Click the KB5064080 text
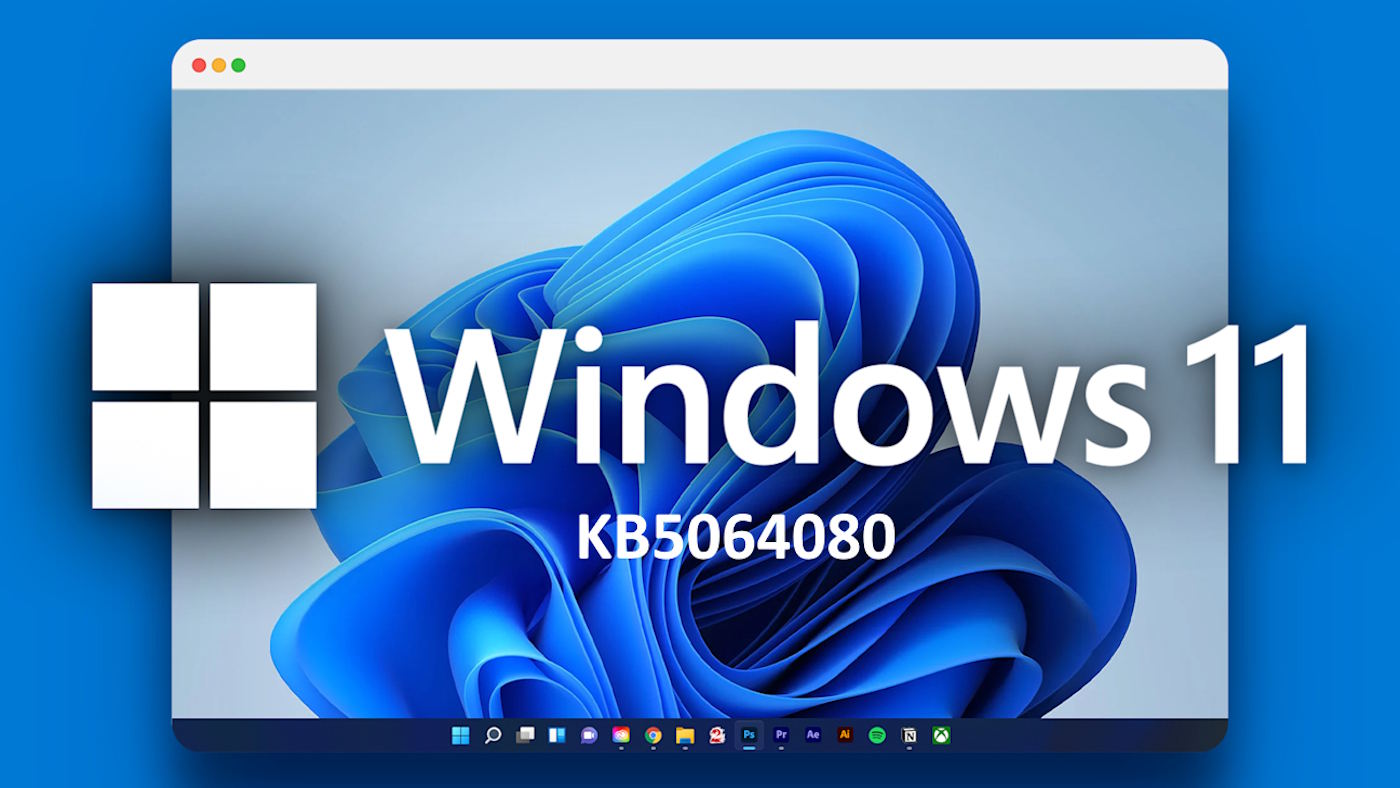This screenshot has height=788, width=1400. tap(735, 538)
